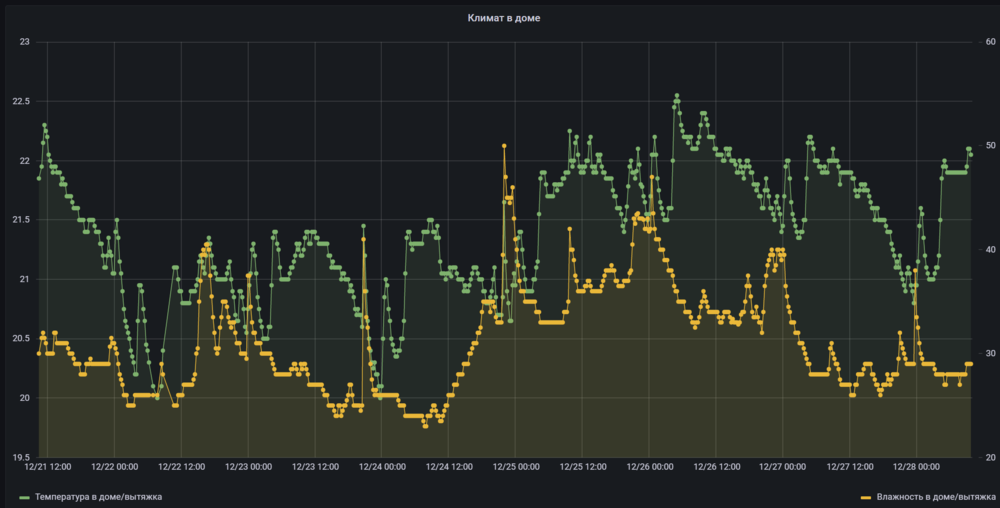
Task: Click the "23" label on left temperature axis
Action: click(25, 42)
